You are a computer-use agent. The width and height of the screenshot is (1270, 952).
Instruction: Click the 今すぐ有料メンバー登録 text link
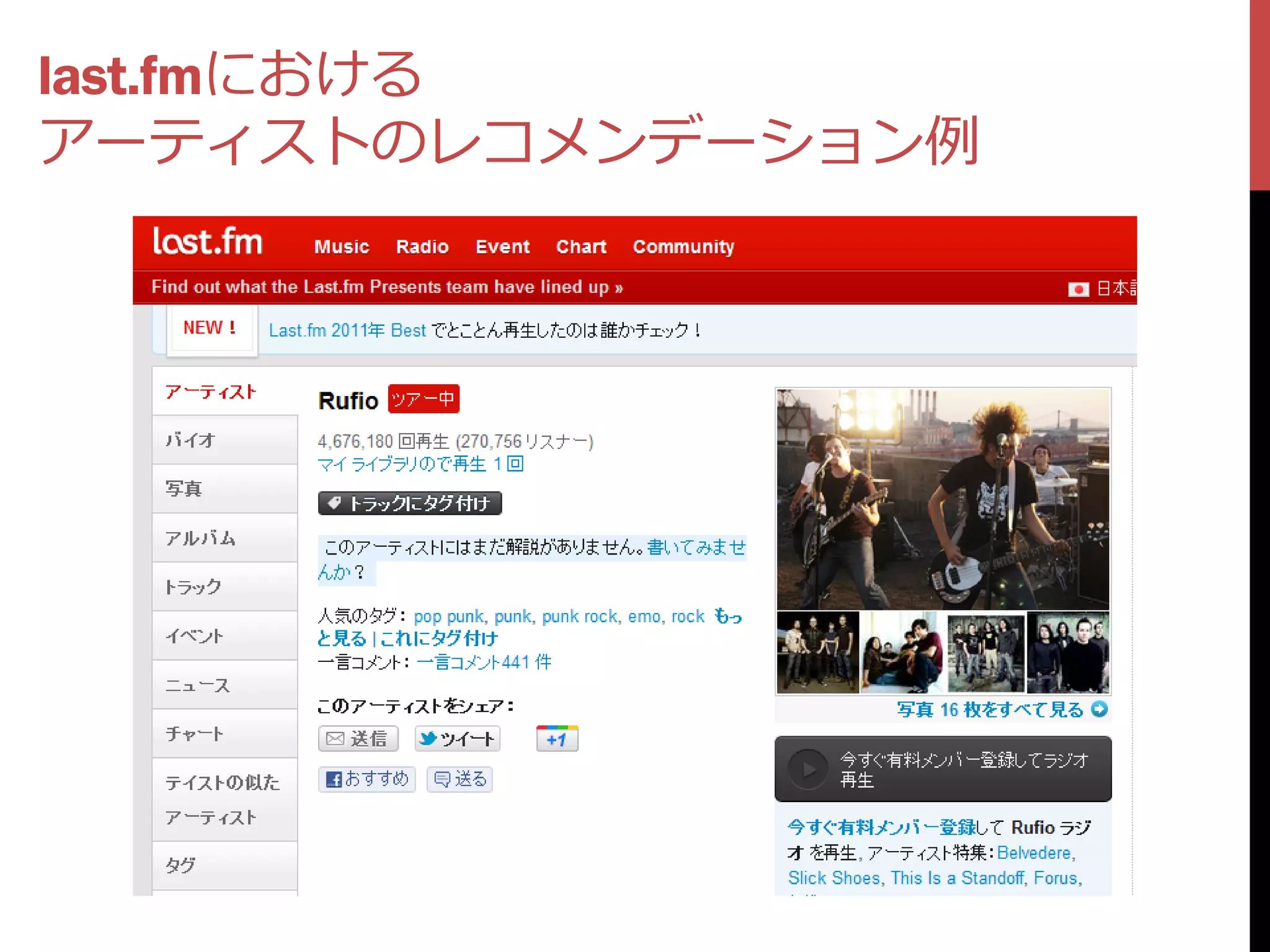882,827
